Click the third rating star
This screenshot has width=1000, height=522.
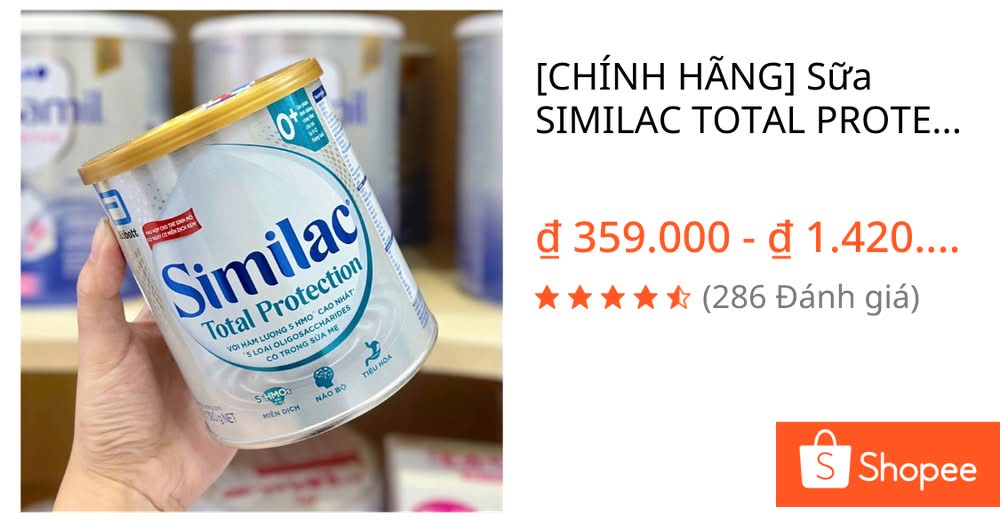(x=613, y=297)
